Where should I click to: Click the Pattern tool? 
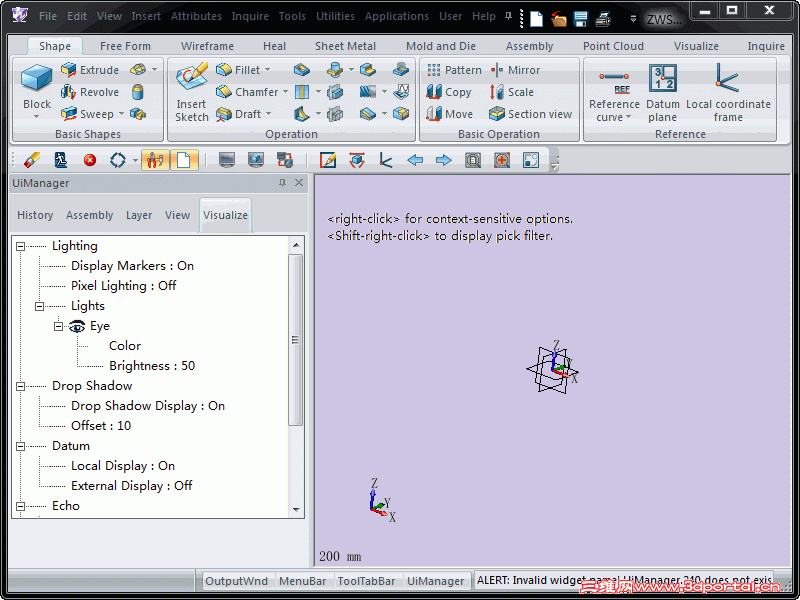point(454,70)
